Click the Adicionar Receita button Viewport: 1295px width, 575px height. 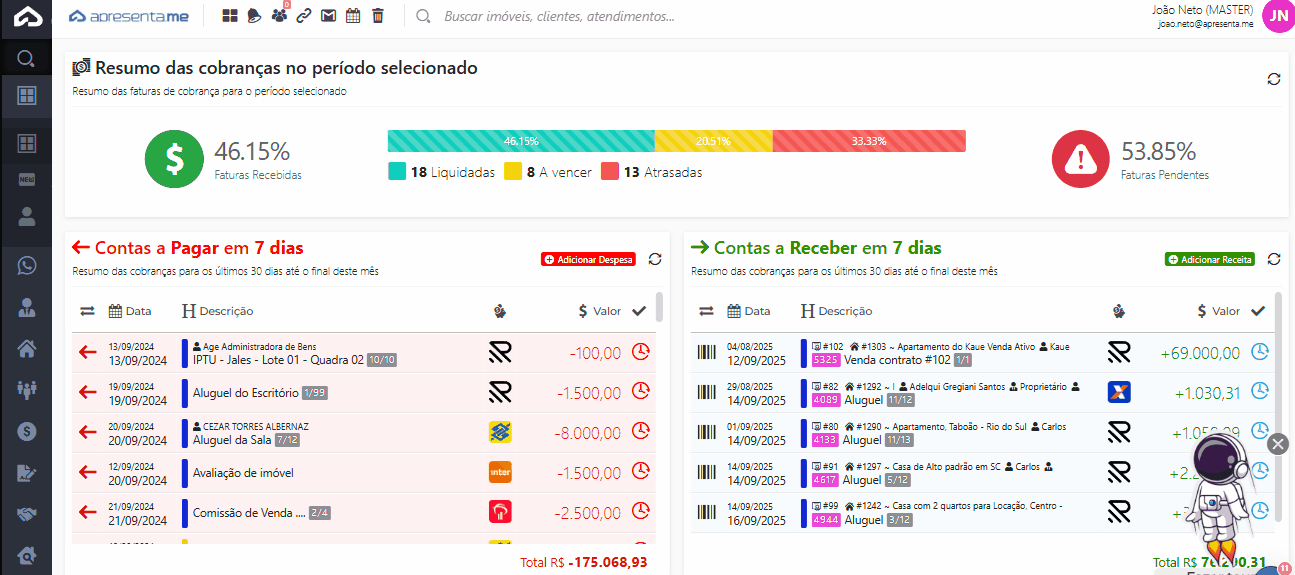pos(1209,259)
